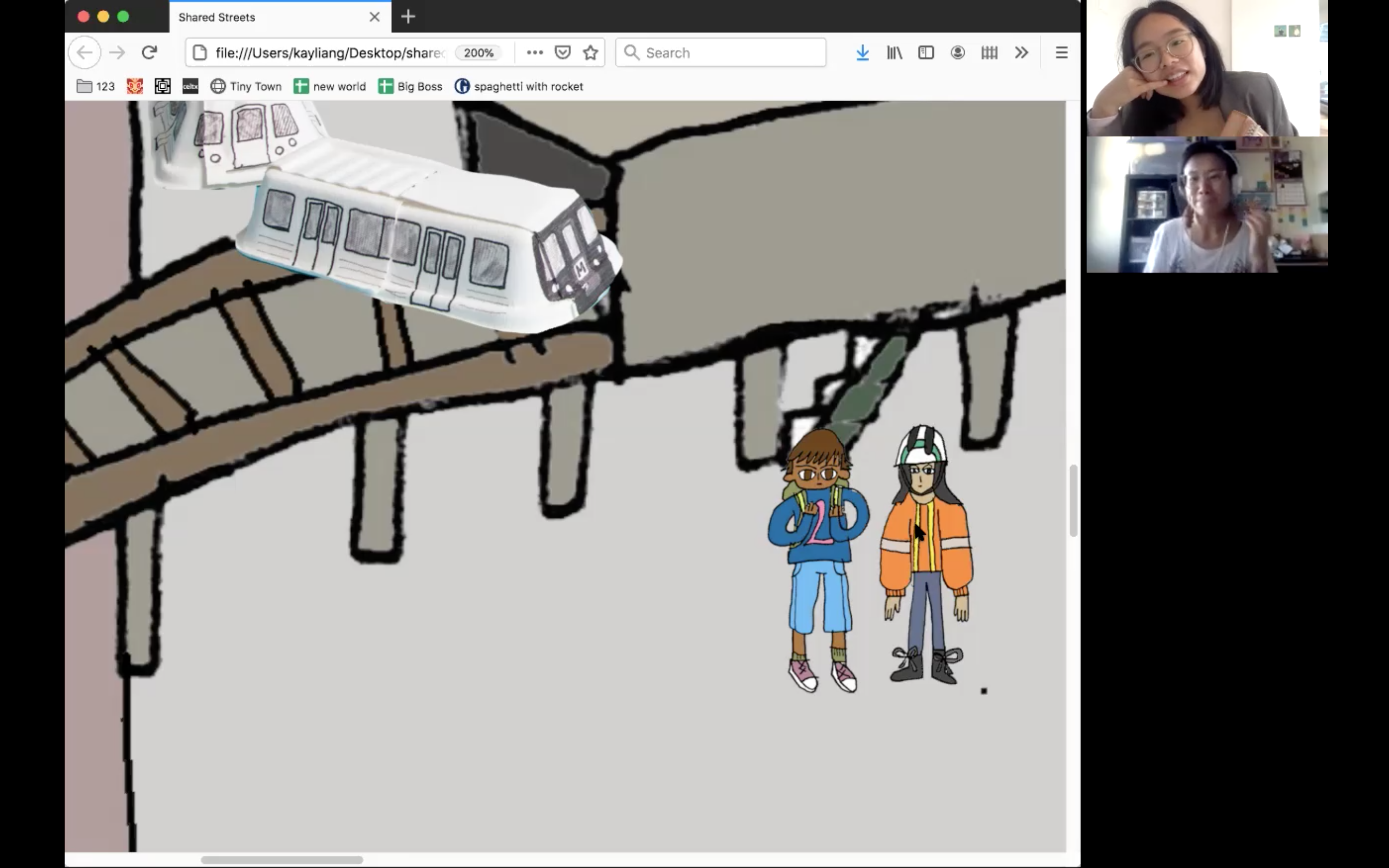Open the Library icon in toolbar

click(x=894, y=53)
